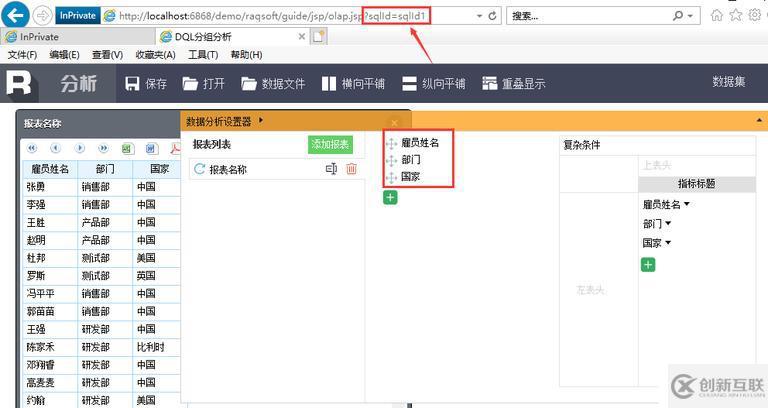
Task: Click the move handle beside 雇员姓名 field
Action: pos(391,143)
